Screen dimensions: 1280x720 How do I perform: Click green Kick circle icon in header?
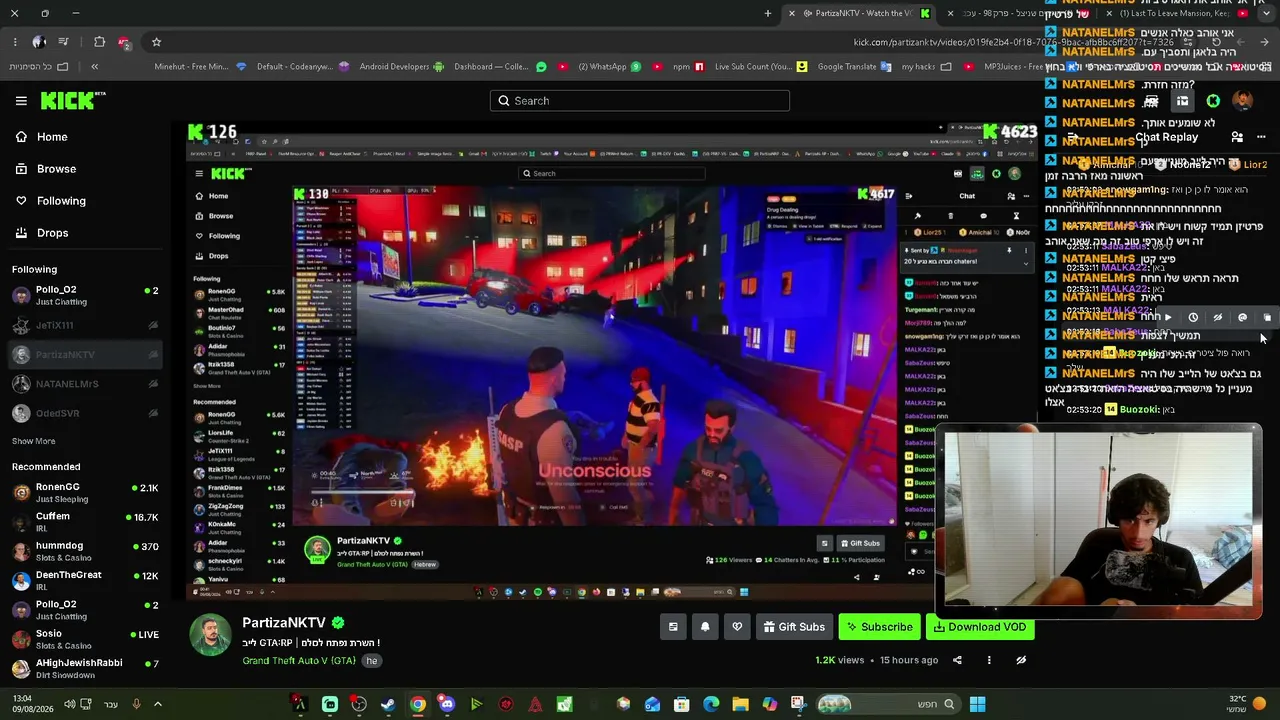pyautogui.click(x=1213, y=101)
